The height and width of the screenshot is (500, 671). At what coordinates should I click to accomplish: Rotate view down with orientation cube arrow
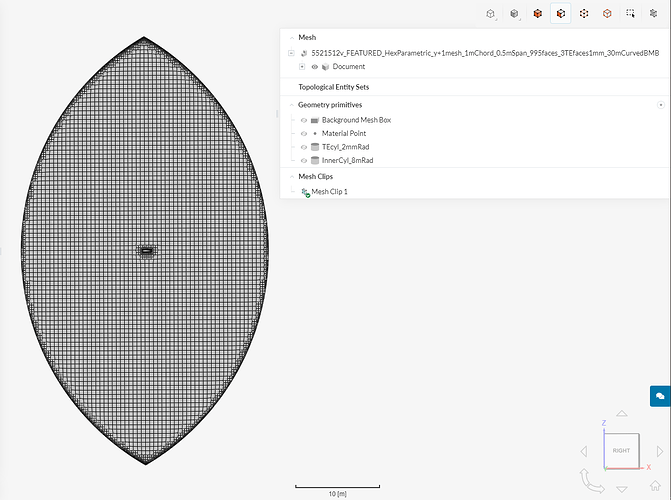pos(622,489)
